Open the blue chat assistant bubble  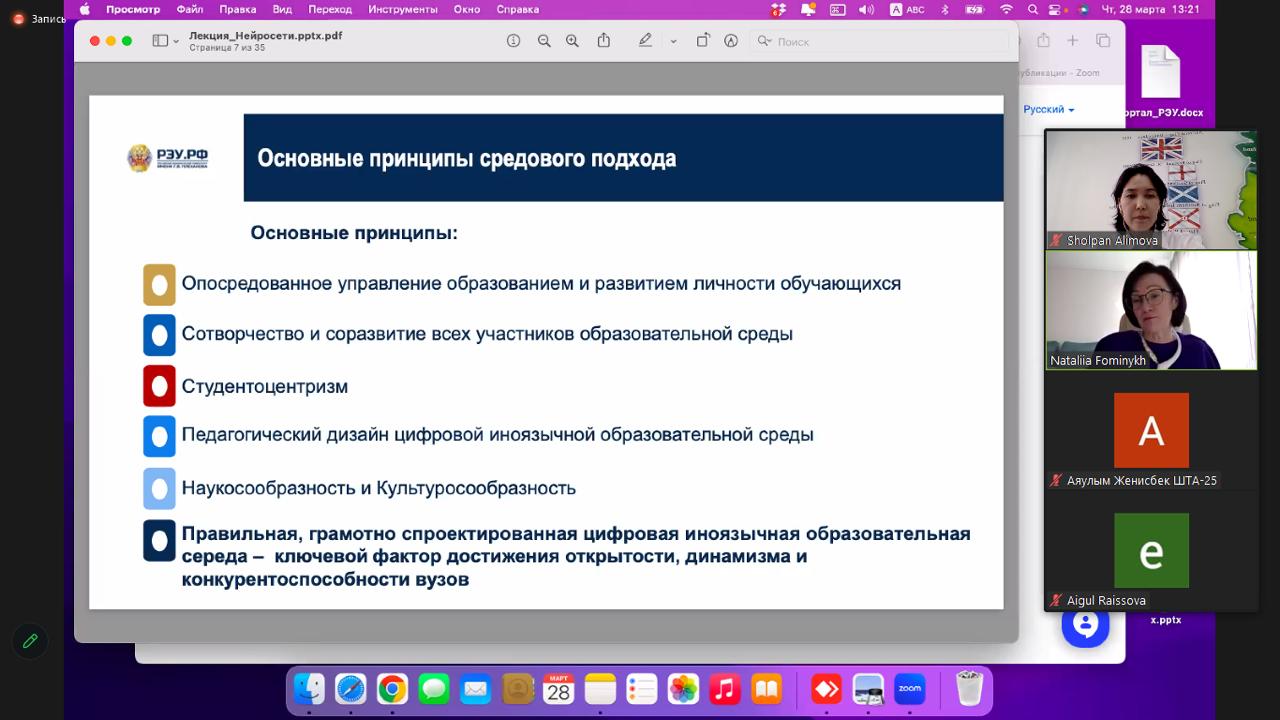[1085, 625]
